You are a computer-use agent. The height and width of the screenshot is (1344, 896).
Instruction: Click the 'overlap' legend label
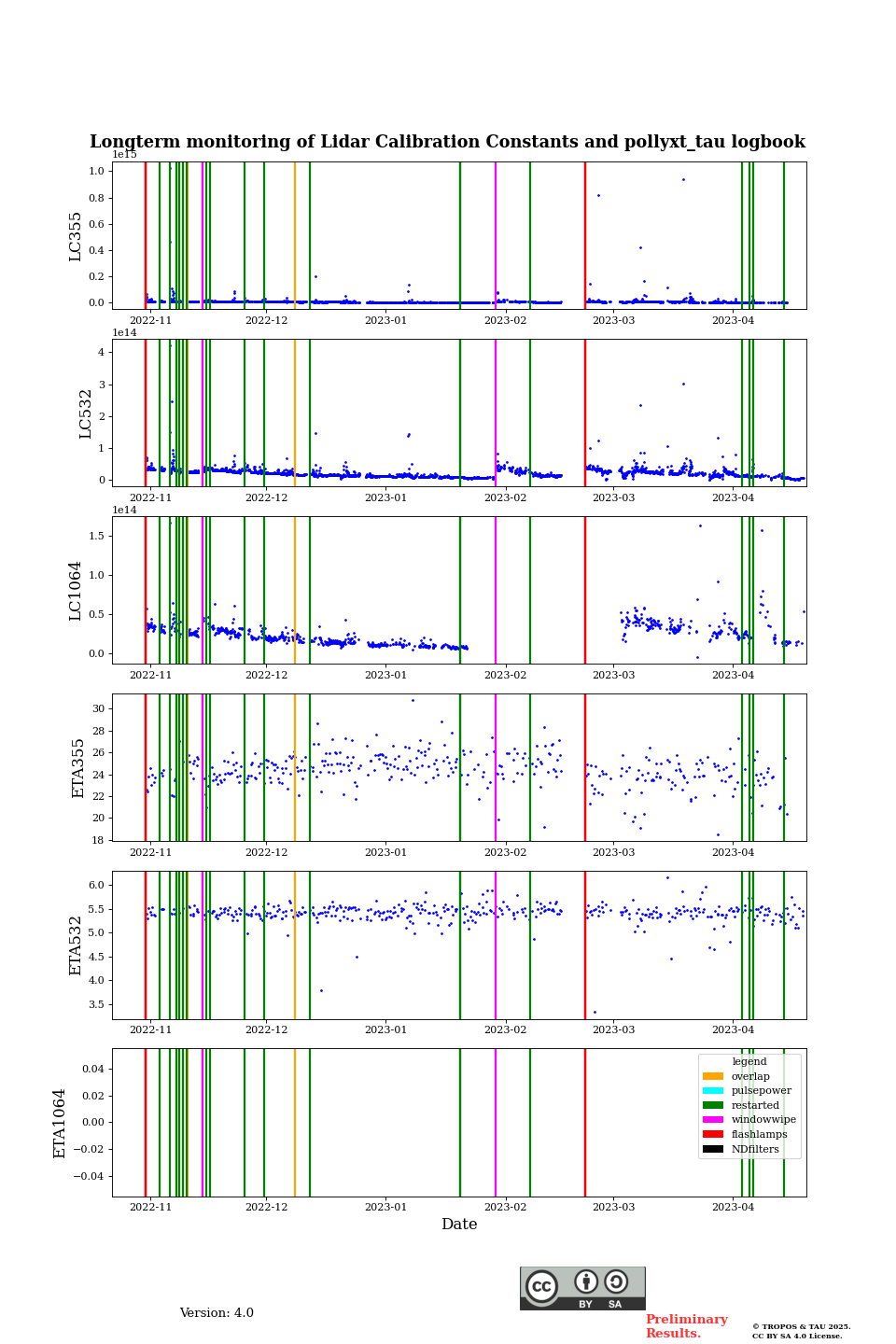pyautogui.click(x=750, y=1076)
